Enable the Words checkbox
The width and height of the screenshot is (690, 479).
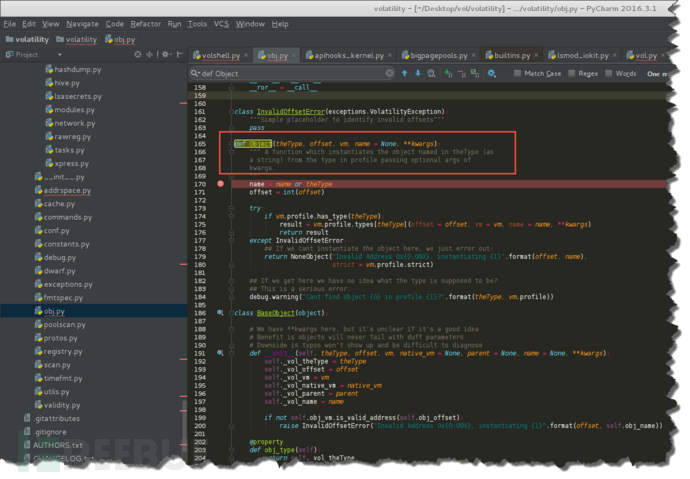609,73
